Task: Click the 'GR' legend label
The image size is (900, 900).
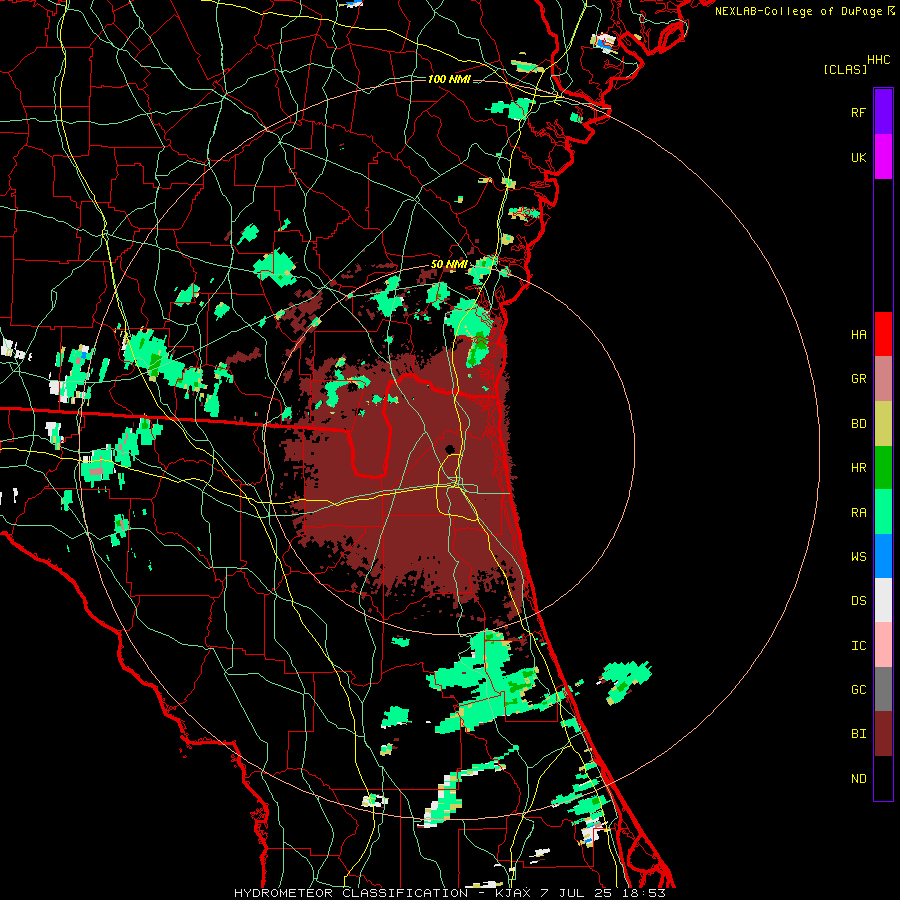Action: click(x=858, y=379)
